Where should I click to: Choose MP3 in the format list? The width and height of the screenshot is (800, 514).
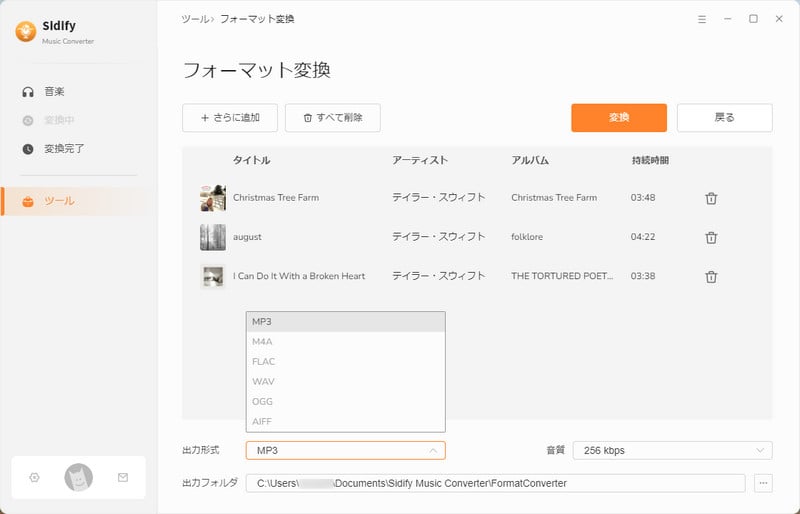(345, 322)
